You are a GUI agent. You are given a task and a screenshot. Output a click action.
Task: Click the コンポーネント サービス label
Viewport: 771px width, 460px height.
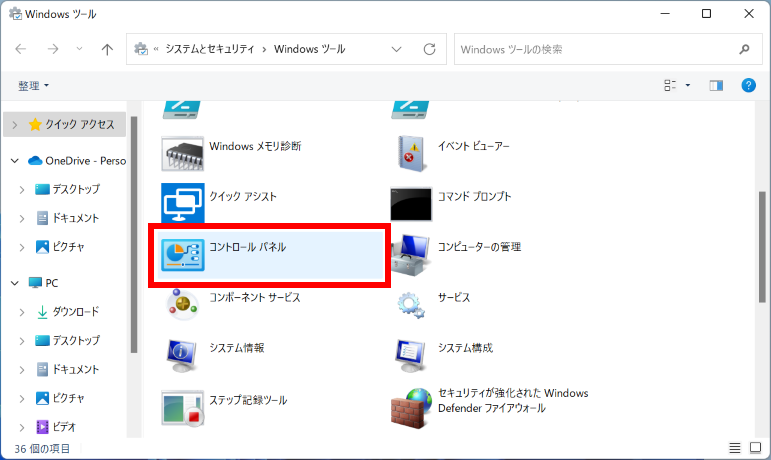click(255, 297)
